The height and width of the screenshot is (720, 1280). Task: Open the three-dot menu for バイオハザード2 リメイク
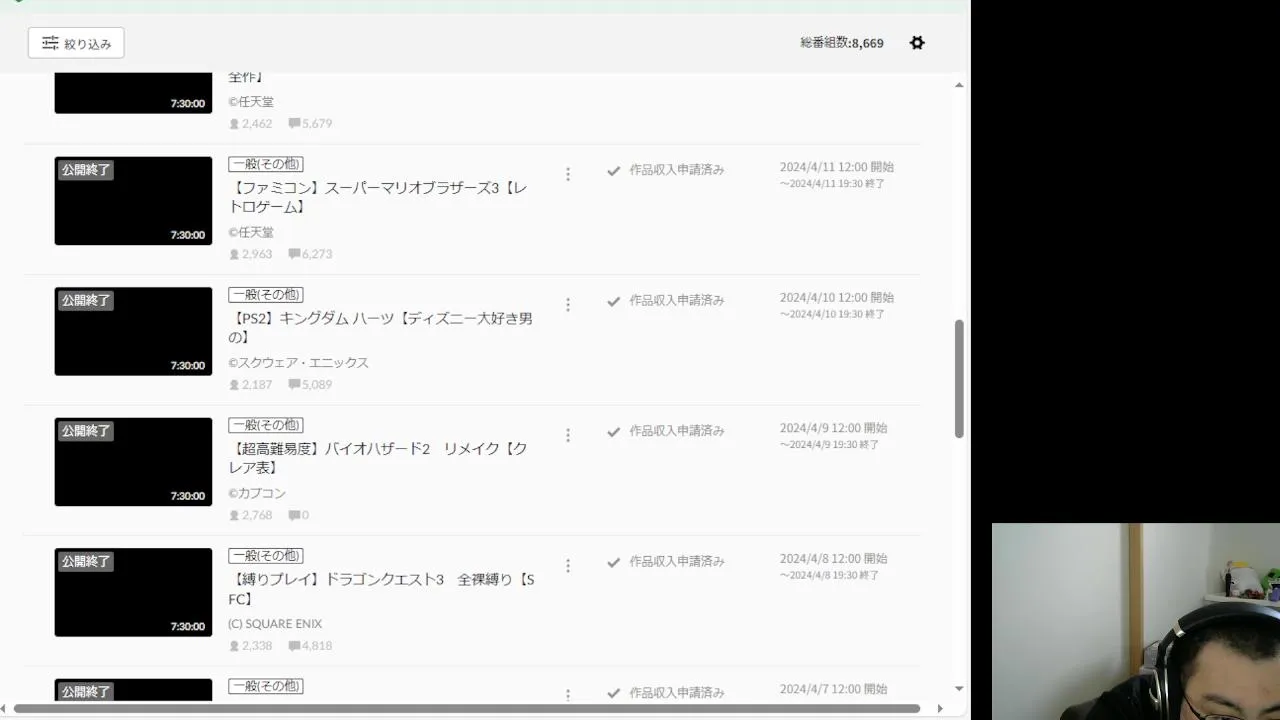coord(568,435)
